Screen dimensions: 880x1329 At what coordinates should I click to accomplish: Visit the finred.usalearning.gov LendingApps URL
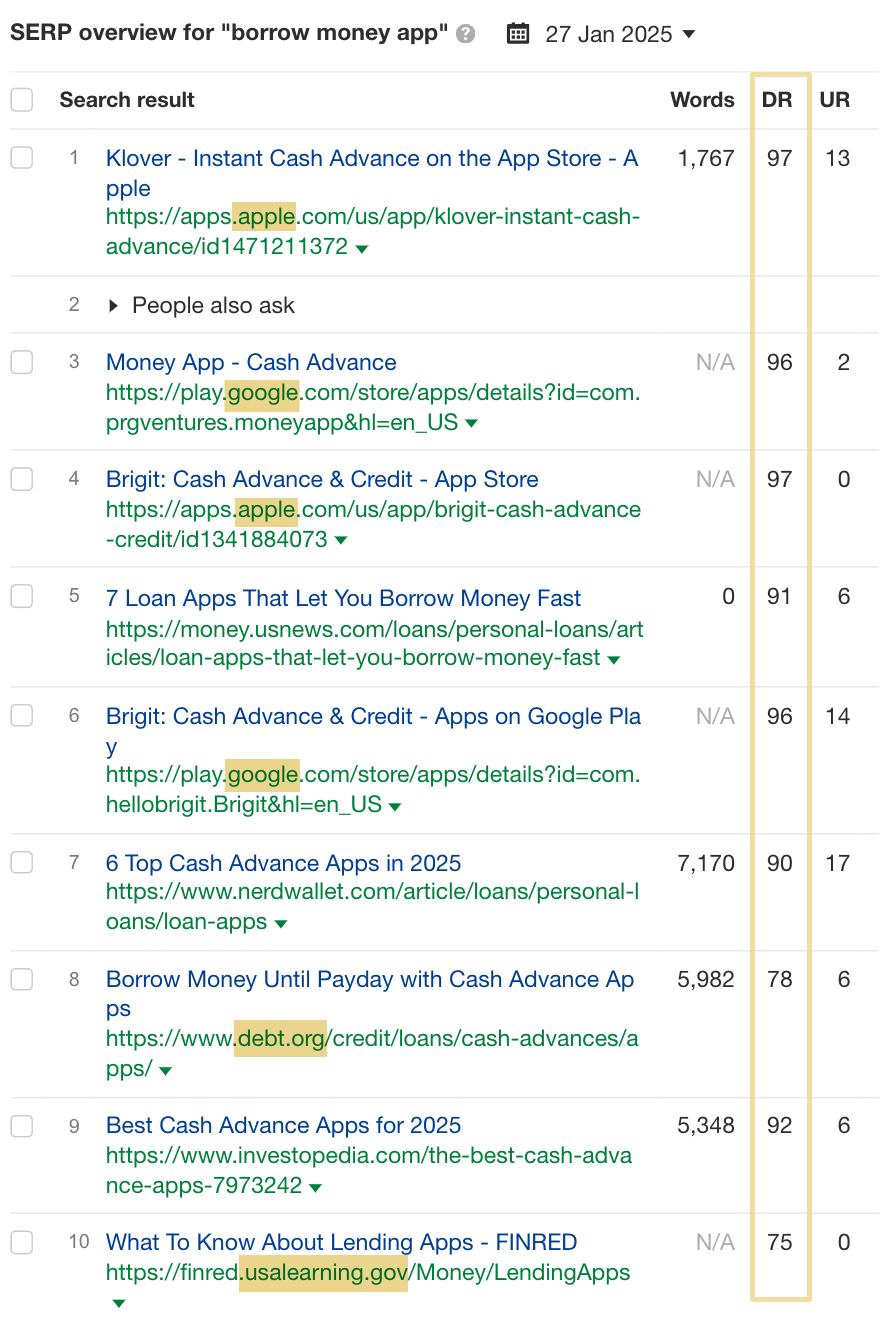click(x=368, y=1272)
